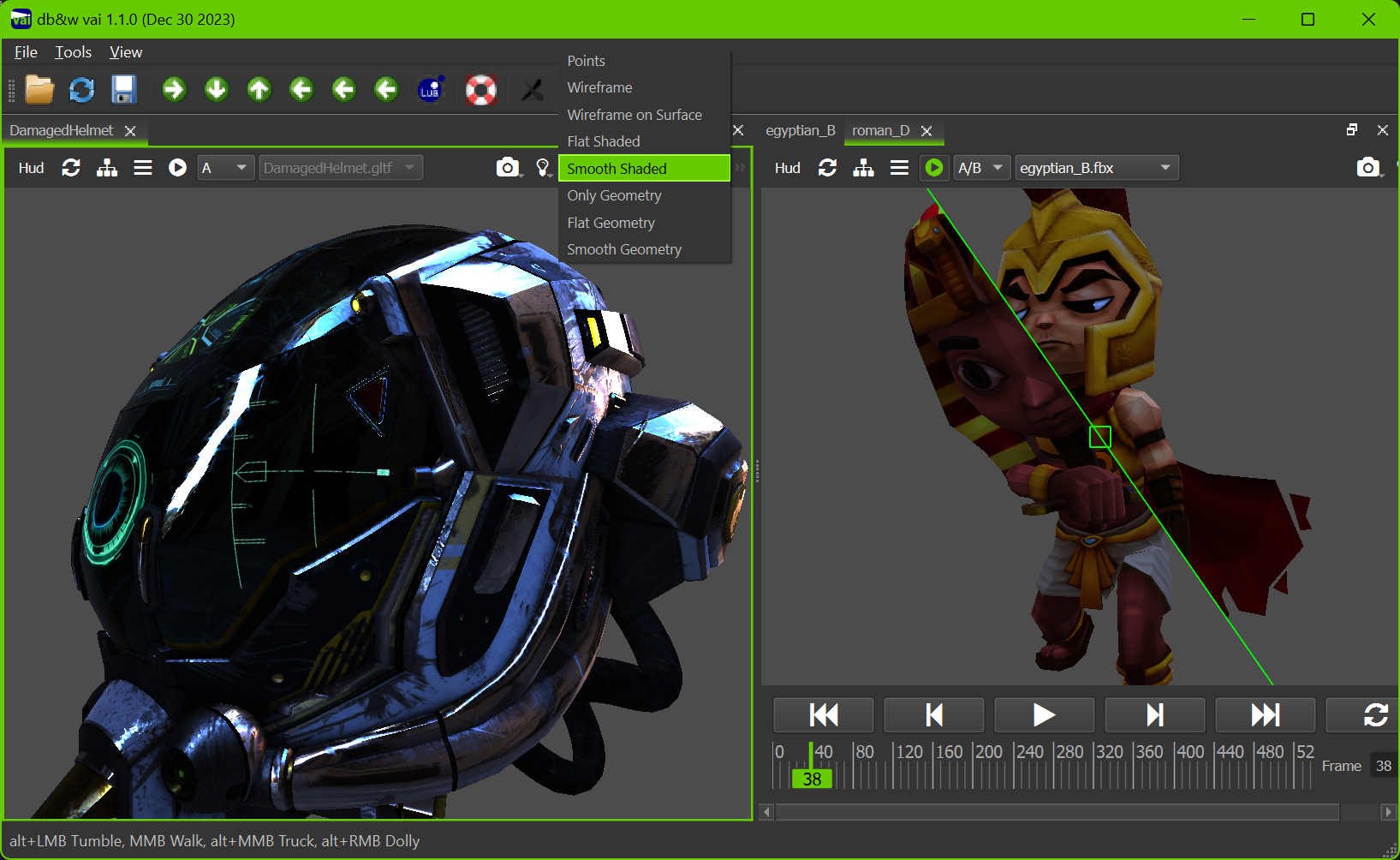Open the A/B compare mode dropdown
Image resolution: width=1400 pixels, height=860 pixels.
click(981, 168)
